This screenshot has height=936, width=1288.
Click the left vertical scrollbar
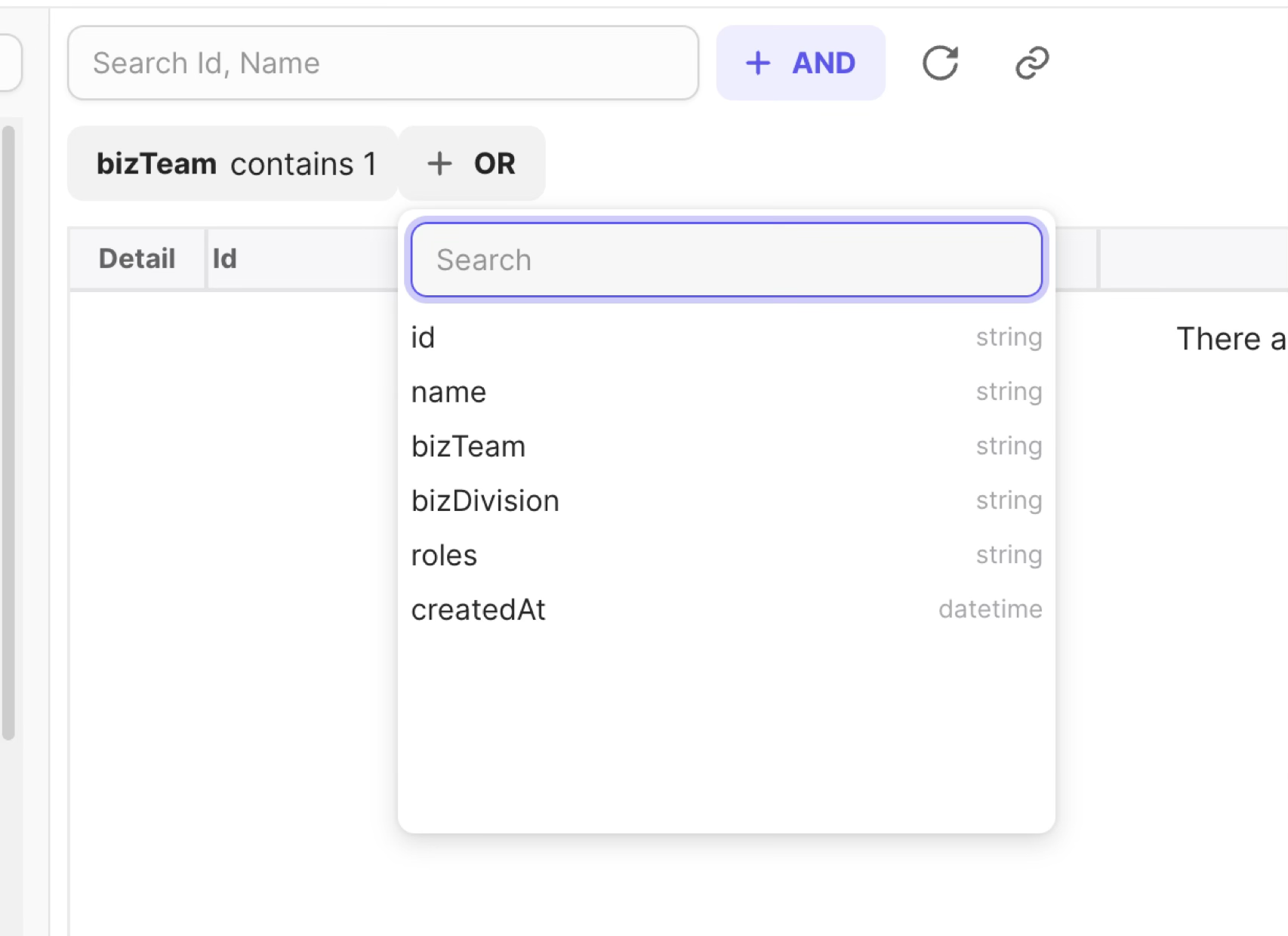[8, 430]
